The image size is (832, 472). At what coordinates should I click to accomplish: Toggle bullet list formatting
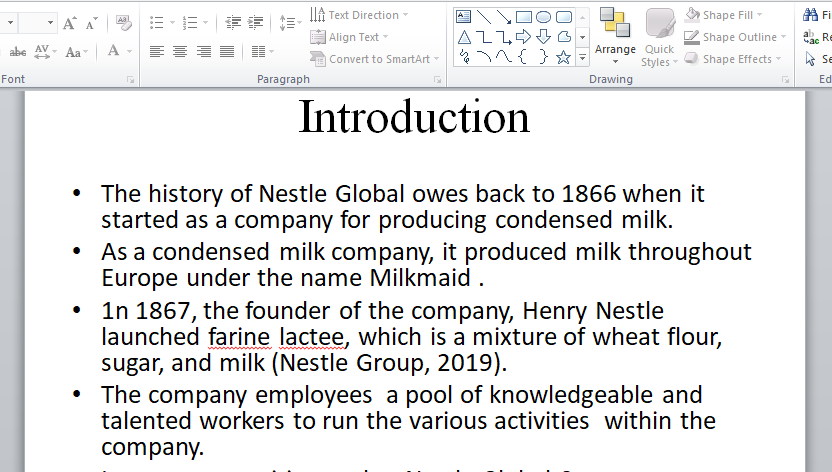point(157,22)
